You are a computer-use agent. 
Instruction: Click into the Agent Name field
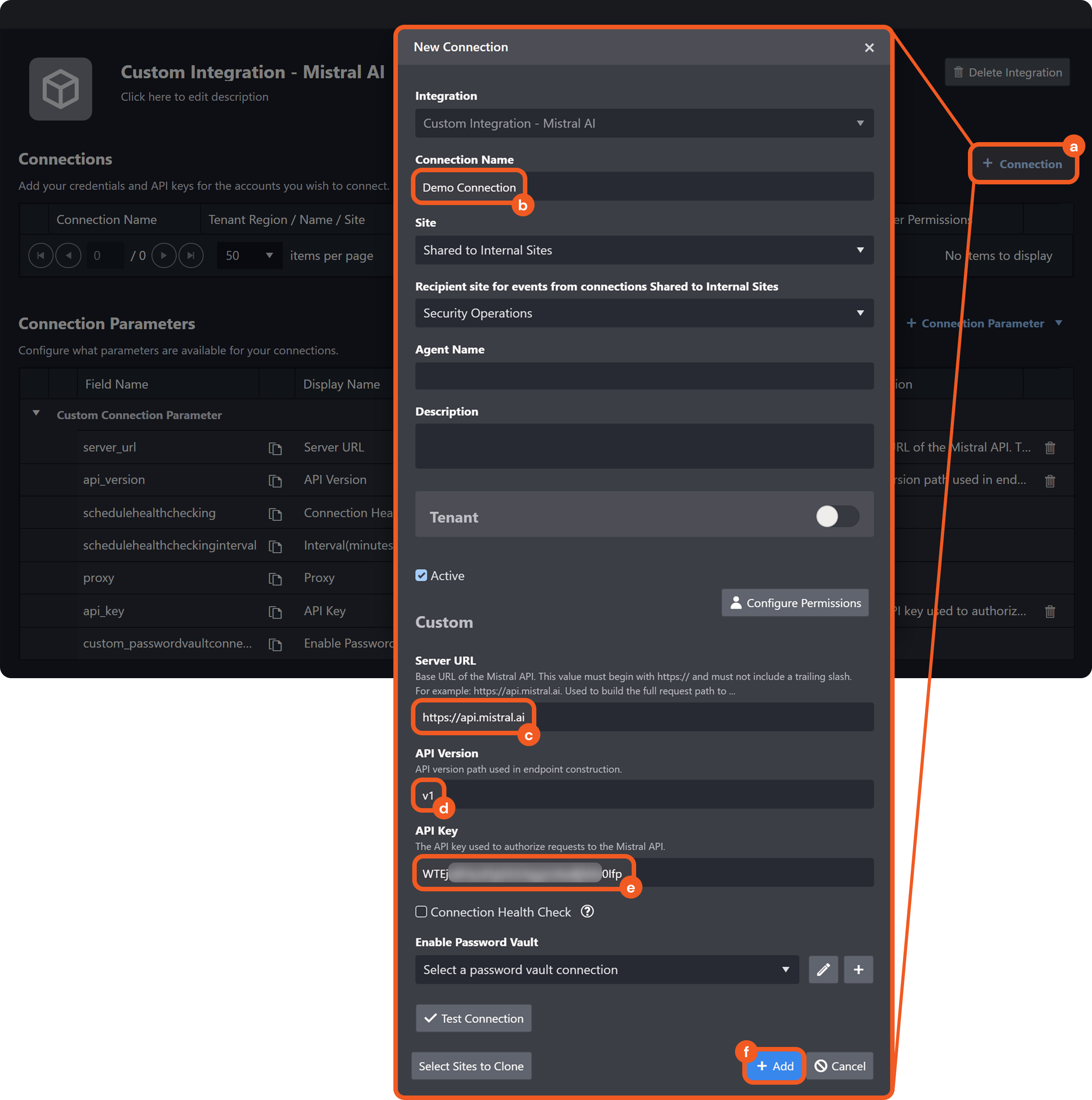pos(644,376)
